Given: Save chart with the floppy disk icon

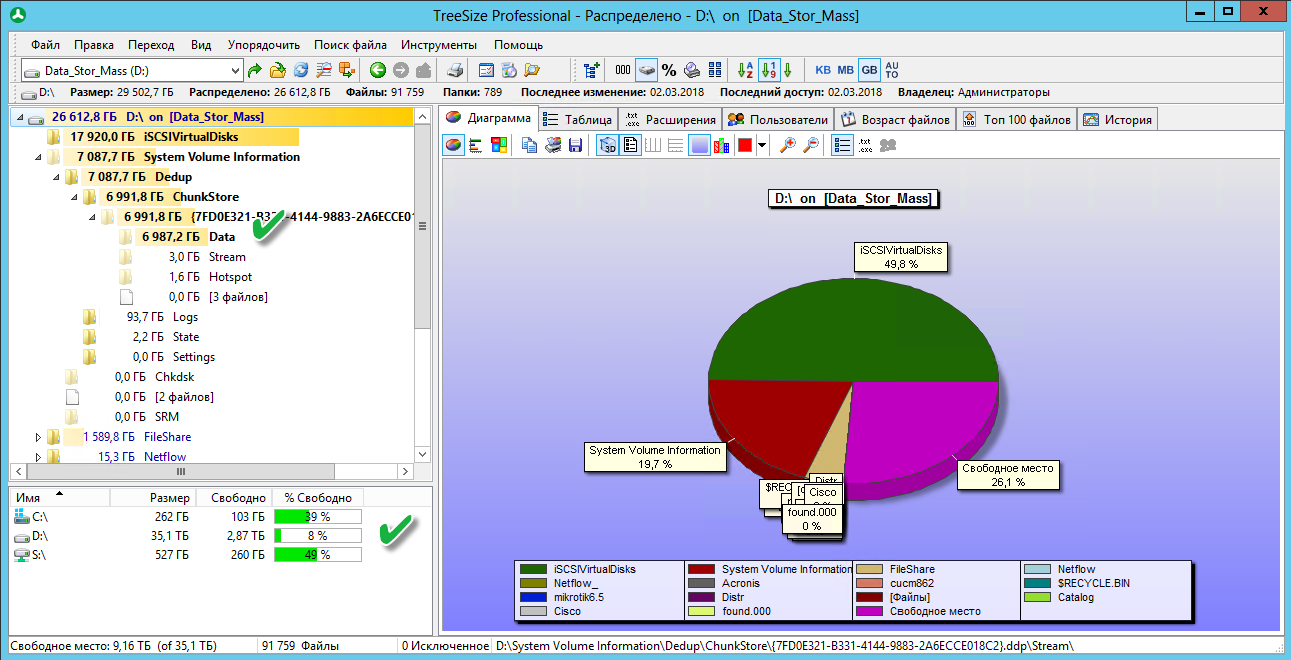Looking at the screenshot, I should pyautogui.click(x=576, y=145).
